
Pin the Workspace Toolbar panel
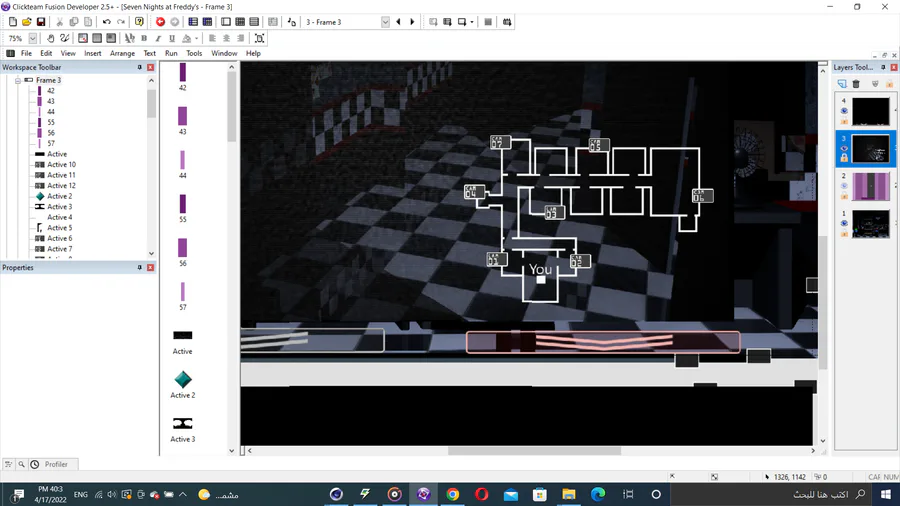pos(139,67)
